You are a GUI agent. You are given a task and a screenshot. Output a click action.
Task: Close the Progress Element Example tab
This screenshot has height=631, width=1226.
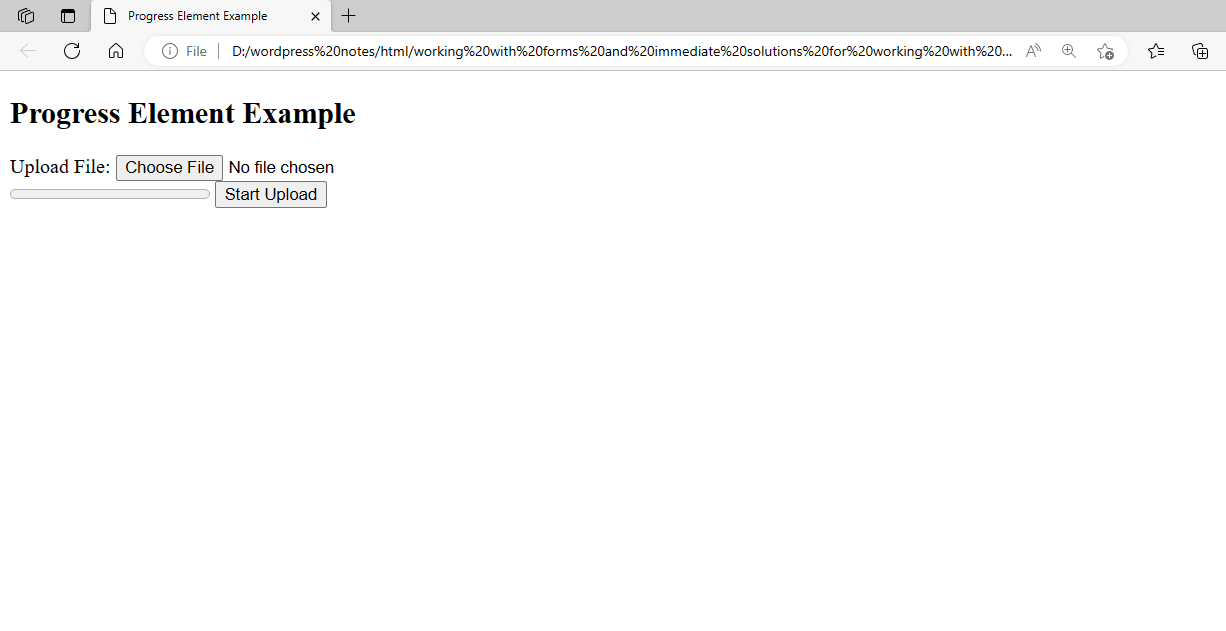click(x=316, y=16)
